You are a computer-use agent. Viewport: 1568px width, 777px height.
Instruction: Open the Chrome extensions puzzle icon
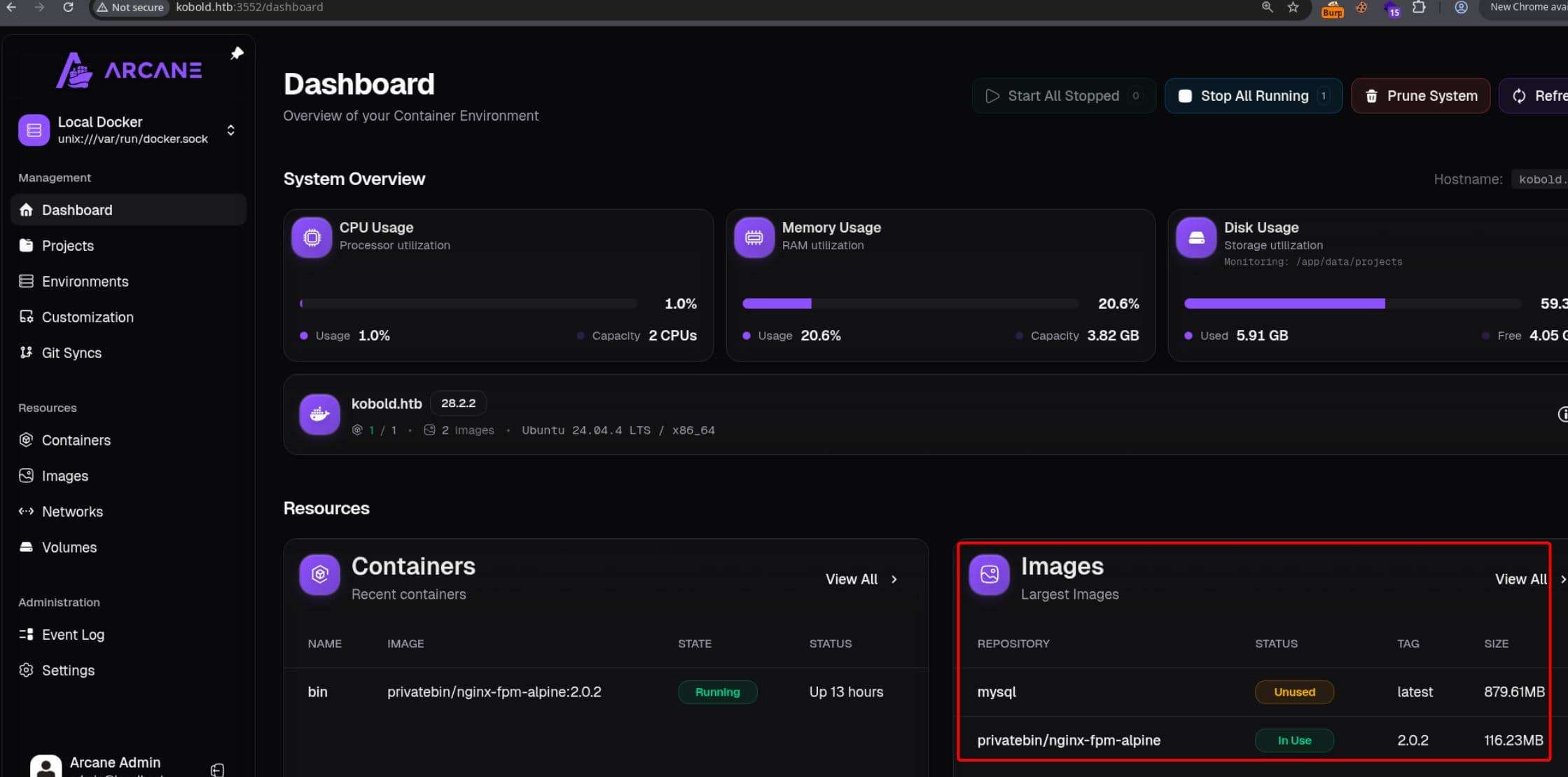[1419, 7]
